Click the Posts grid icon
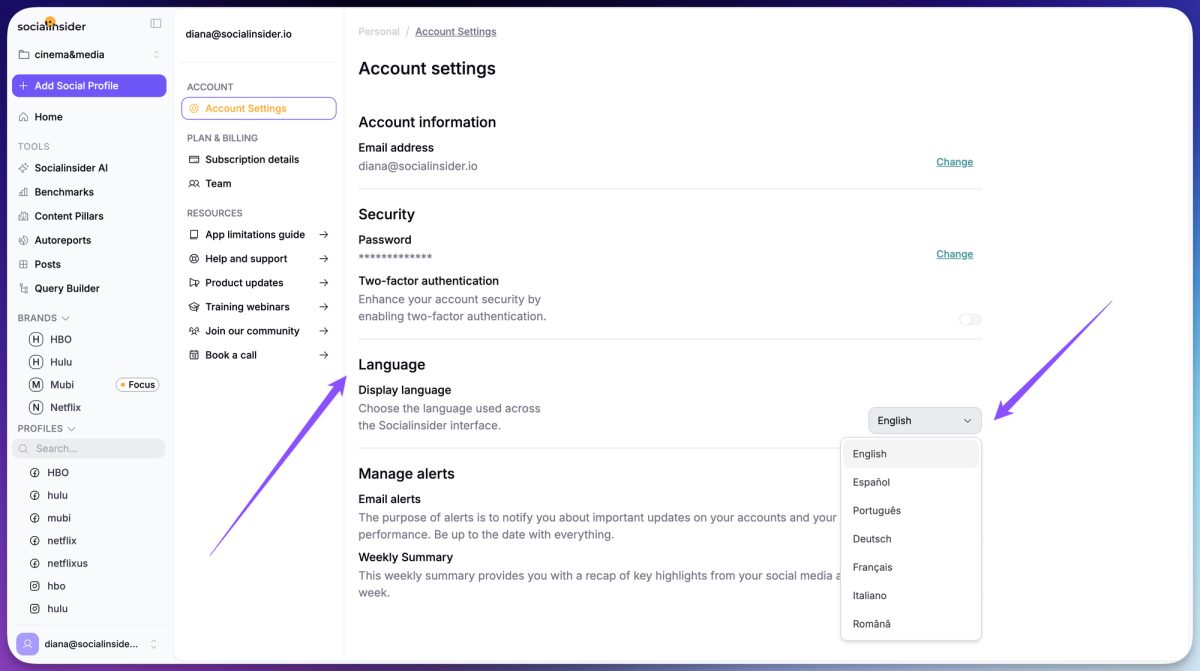The image size is (1200, 671). pyautogui.click(x=24, y=264)
